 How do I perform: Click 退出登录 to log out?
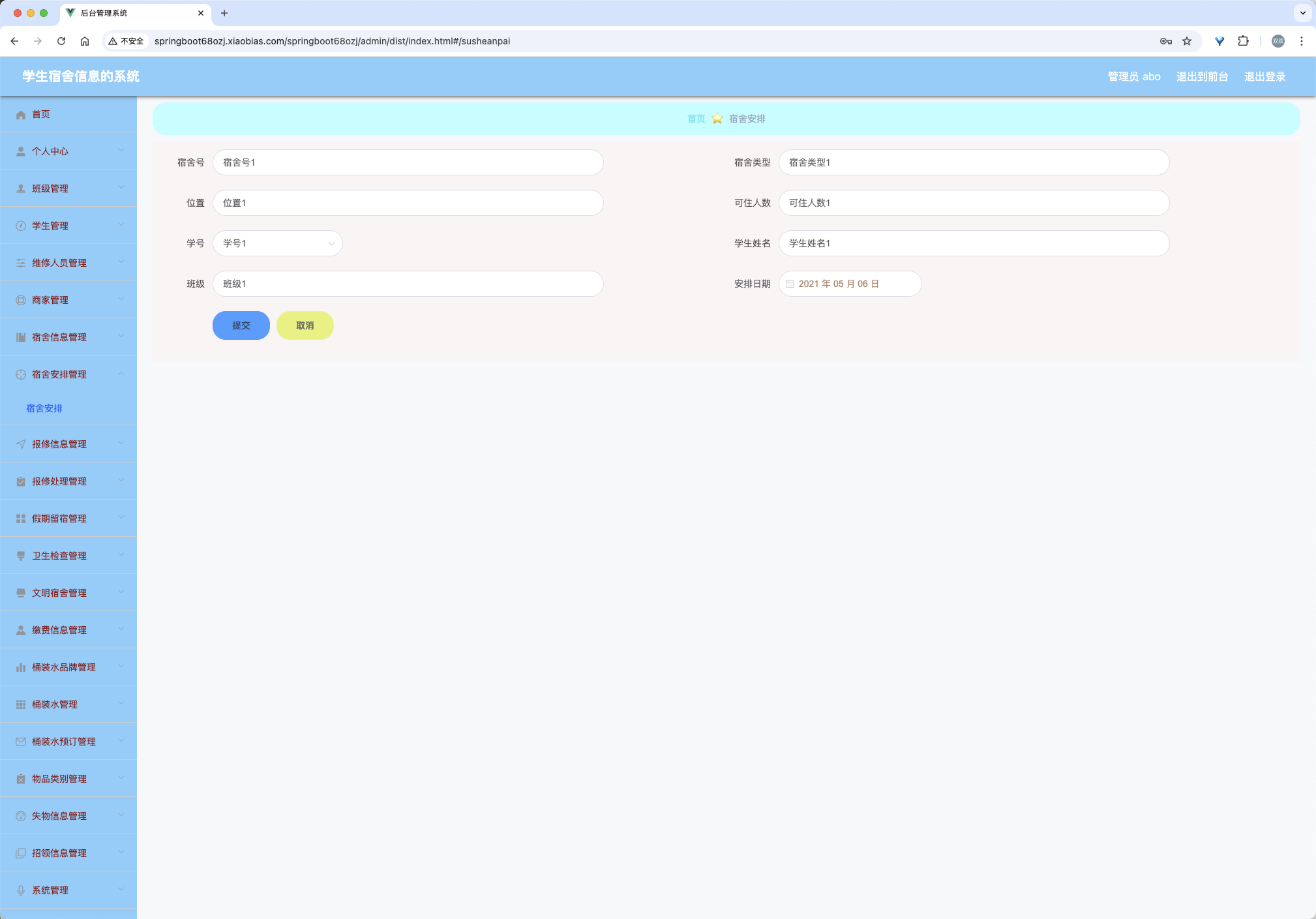pos(1264,77)
